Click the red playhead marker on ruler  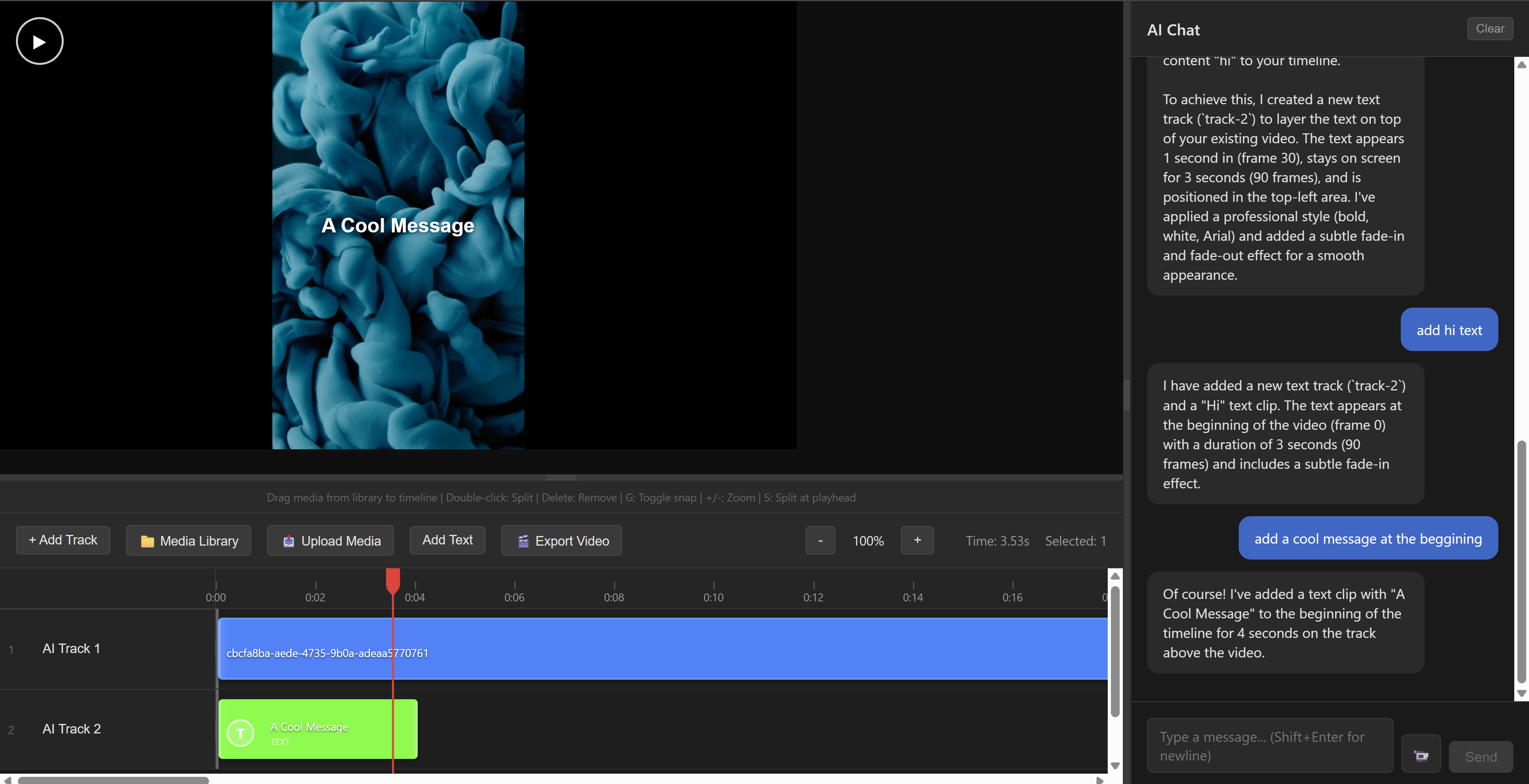pyautogui.click(x=392, y=579)
